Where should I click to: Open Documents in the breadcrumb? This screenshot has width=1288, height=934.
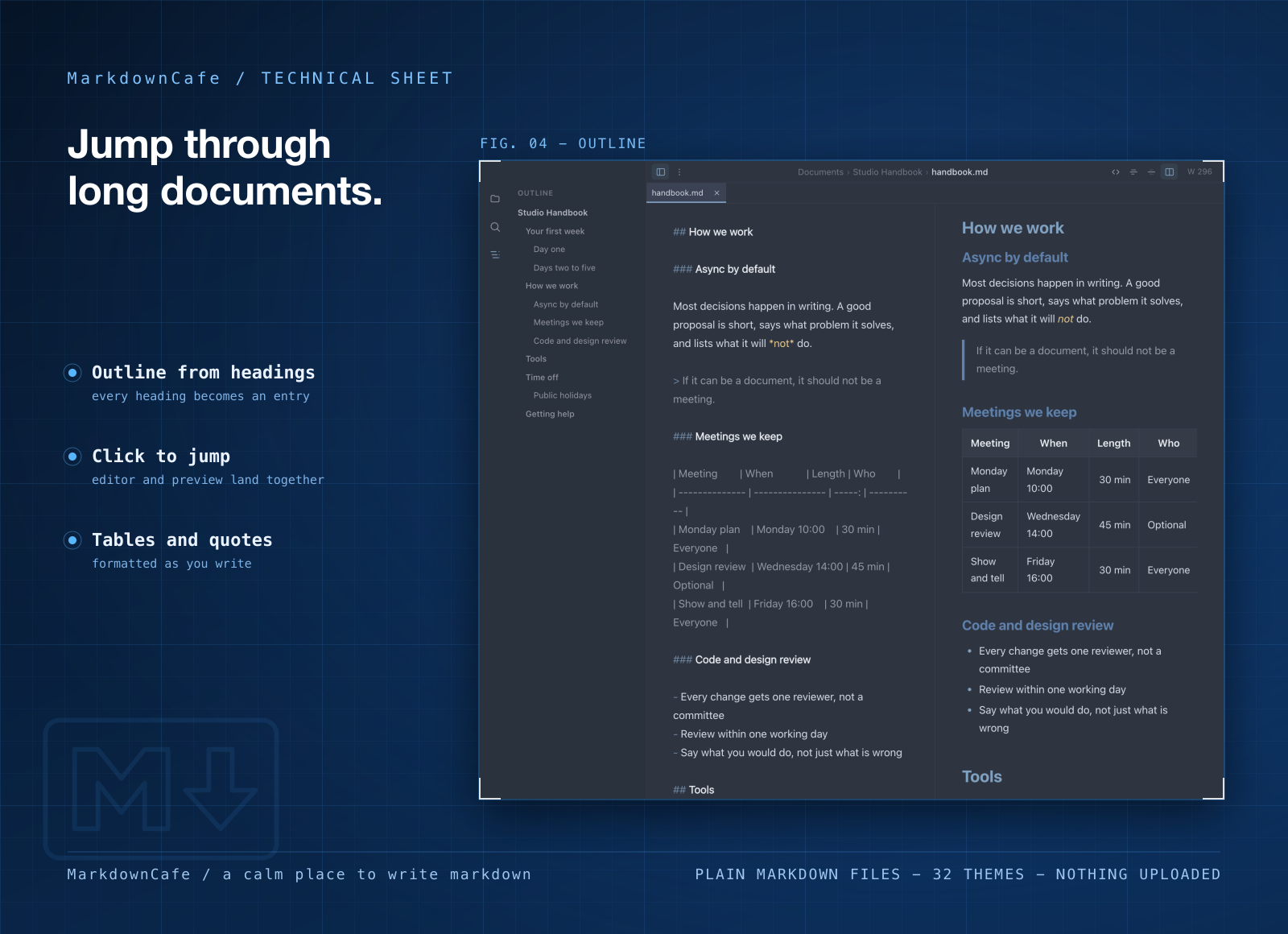[820, 172]
